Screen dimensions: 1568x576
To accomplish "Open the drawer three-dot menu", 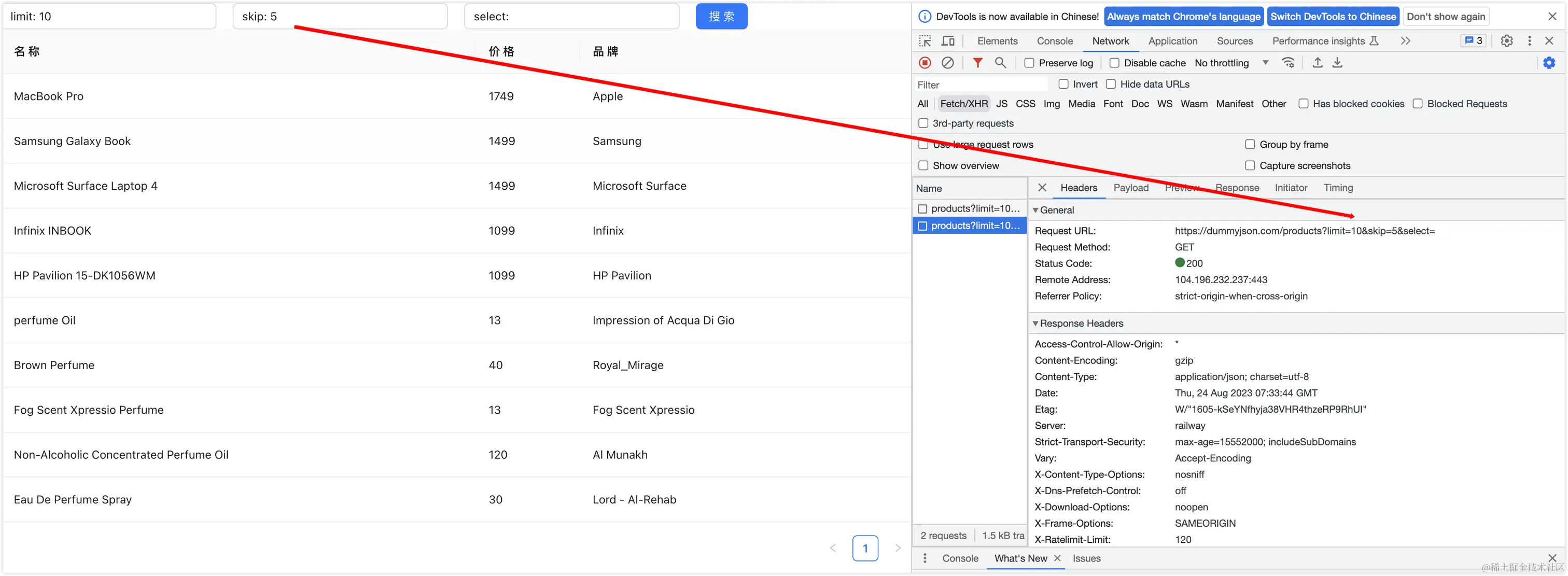I will [925, 558].
